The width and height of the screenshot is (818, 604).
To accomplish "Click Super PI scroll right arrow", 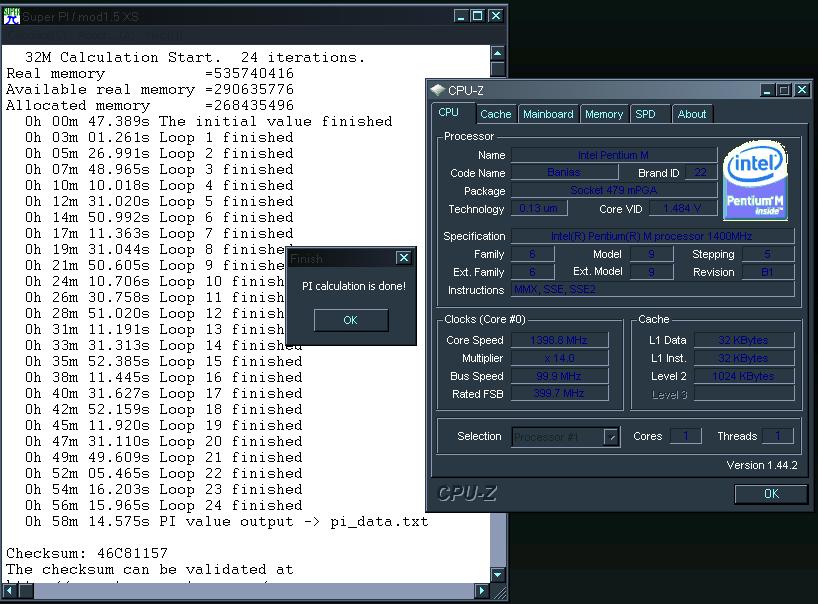I will pos(482,591).
